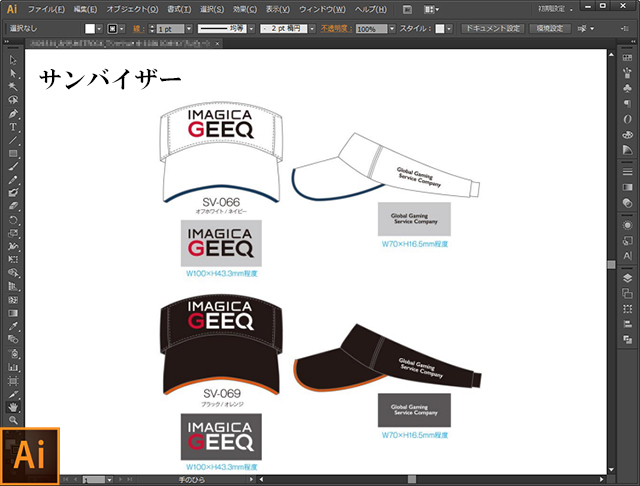The image size is (640, 486).
Task: Select the Direct Selection tool
Action: [13, 73]
